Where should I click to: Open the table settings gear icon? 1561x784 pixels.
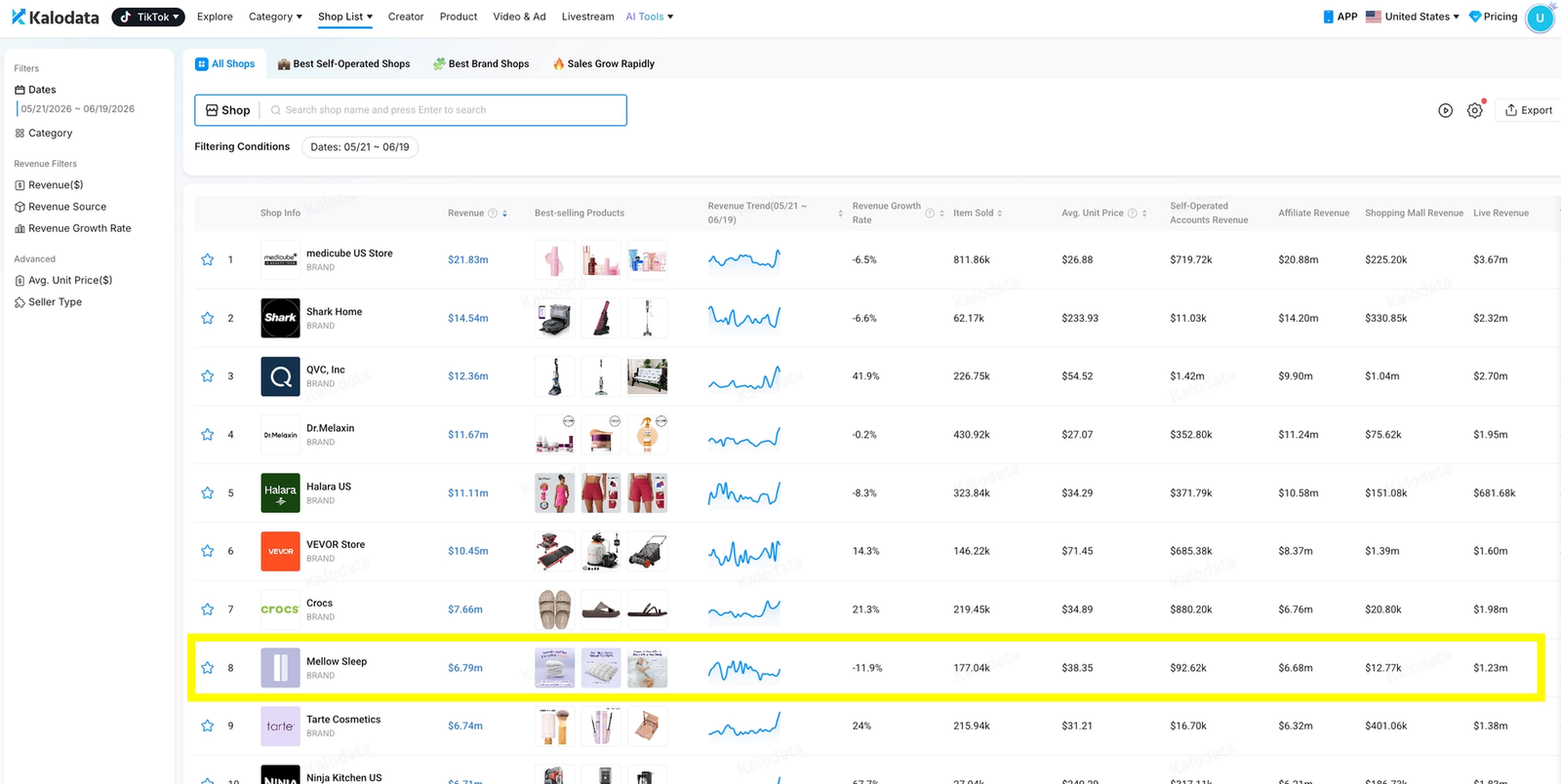pos(1475,111)
